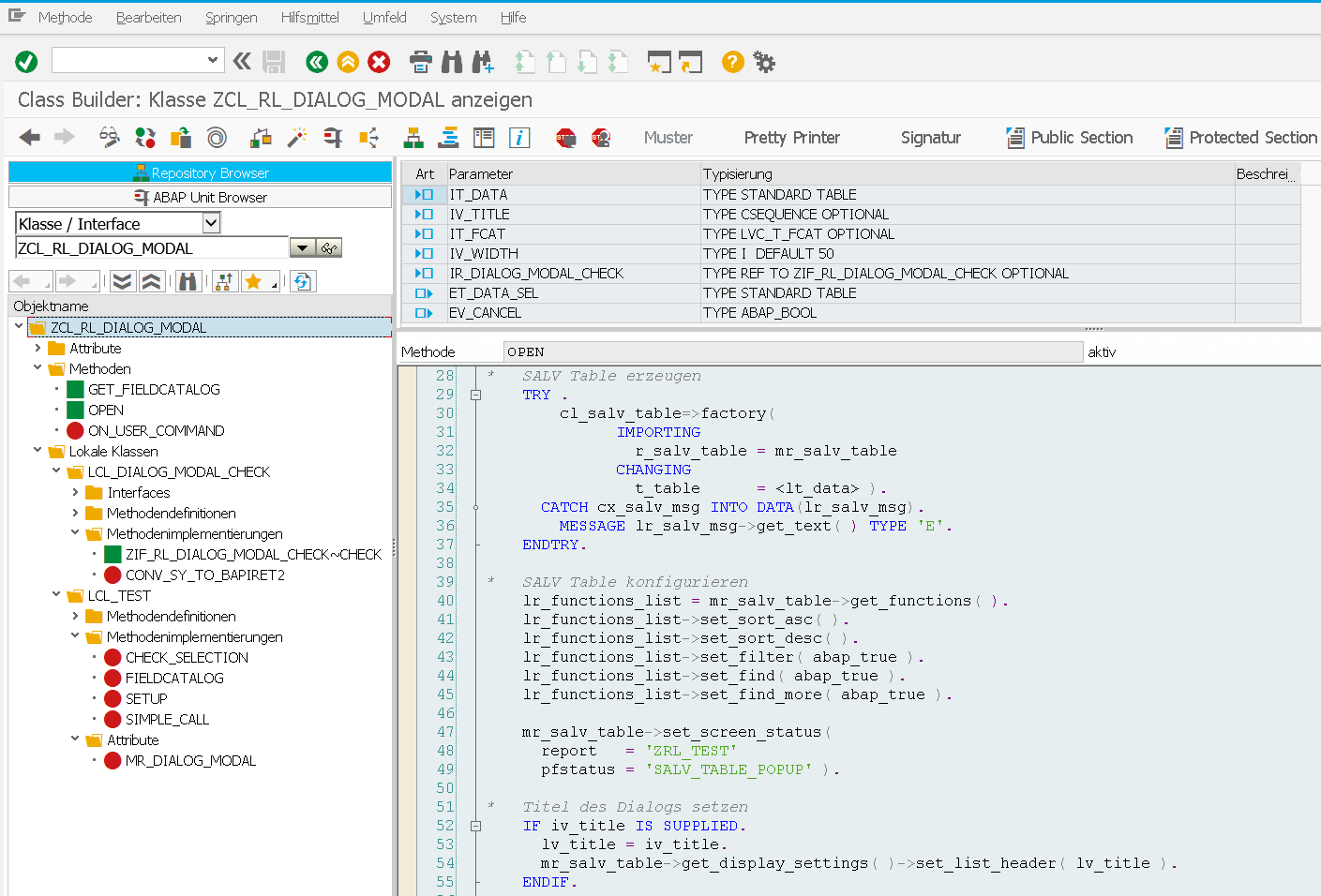The width and height of the screenshot is (1321, 896).
Task: Refresh the Repository Browser object list
Action: [302, 279]
